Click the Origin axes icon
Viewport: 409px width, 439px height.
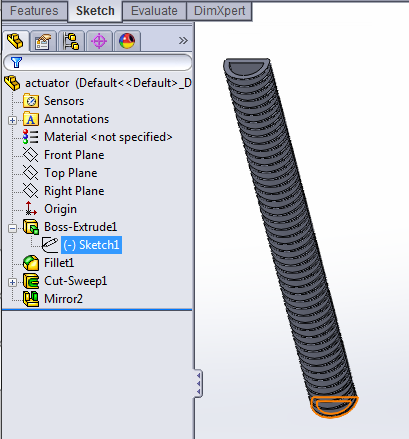click(x=31, y=209)
